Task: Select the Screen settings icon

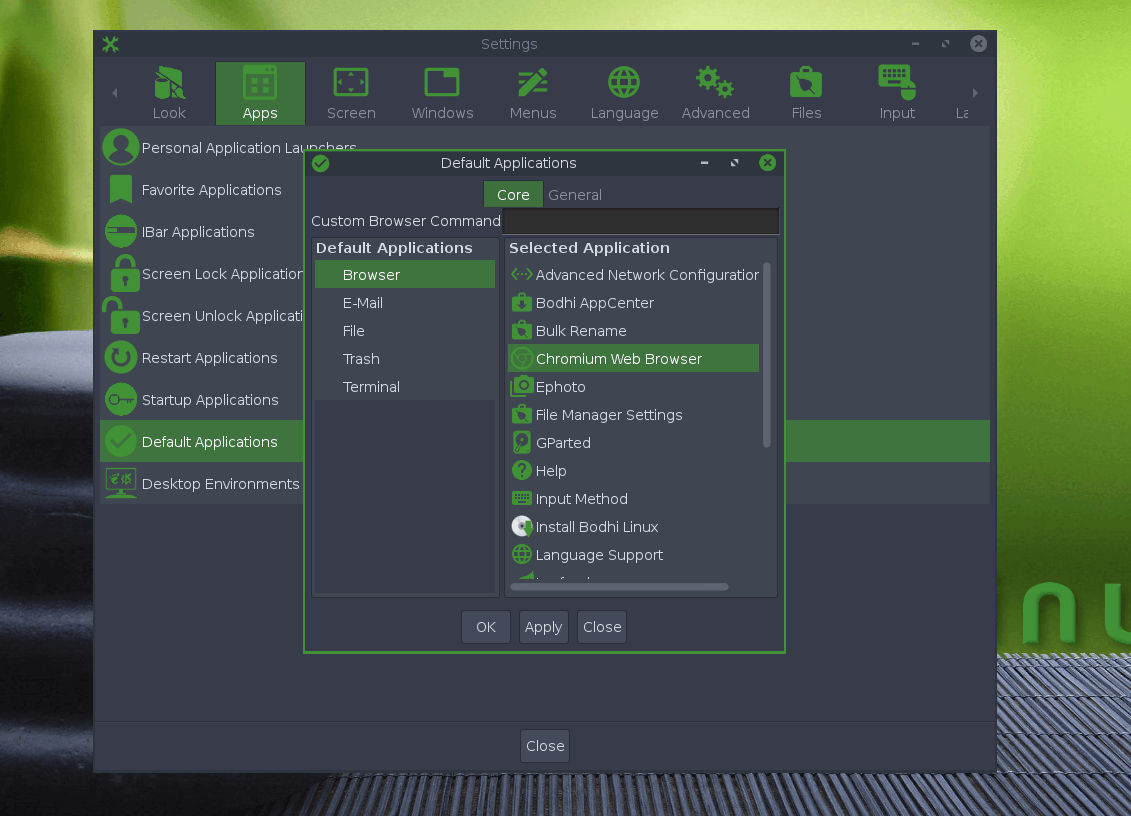Action: click(351, 82)
